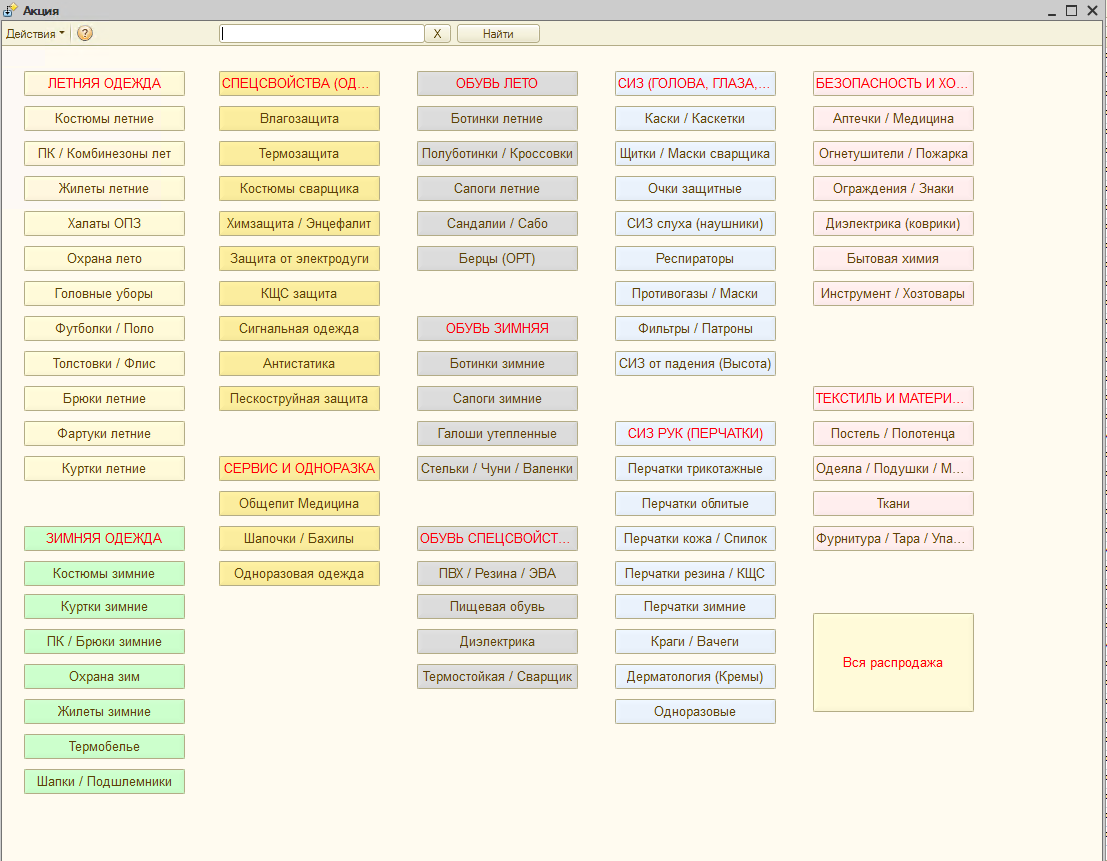The image size is (1107, 861).
Task: Click the Акция window title icon
Action: 11,10
